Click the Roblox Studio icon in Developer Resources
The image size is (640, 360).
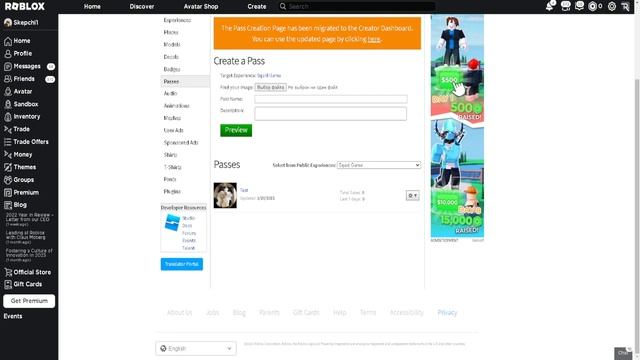coord(172,223)
